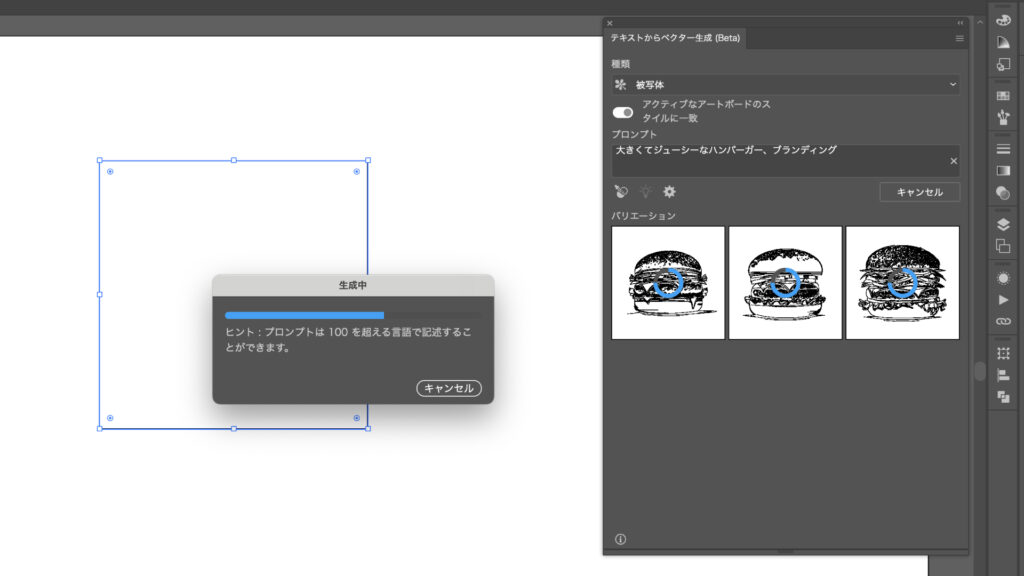1024x576 pixels.
Task: Click キャンセル in the 生成中 dialog
Action: tap(449, 388)
